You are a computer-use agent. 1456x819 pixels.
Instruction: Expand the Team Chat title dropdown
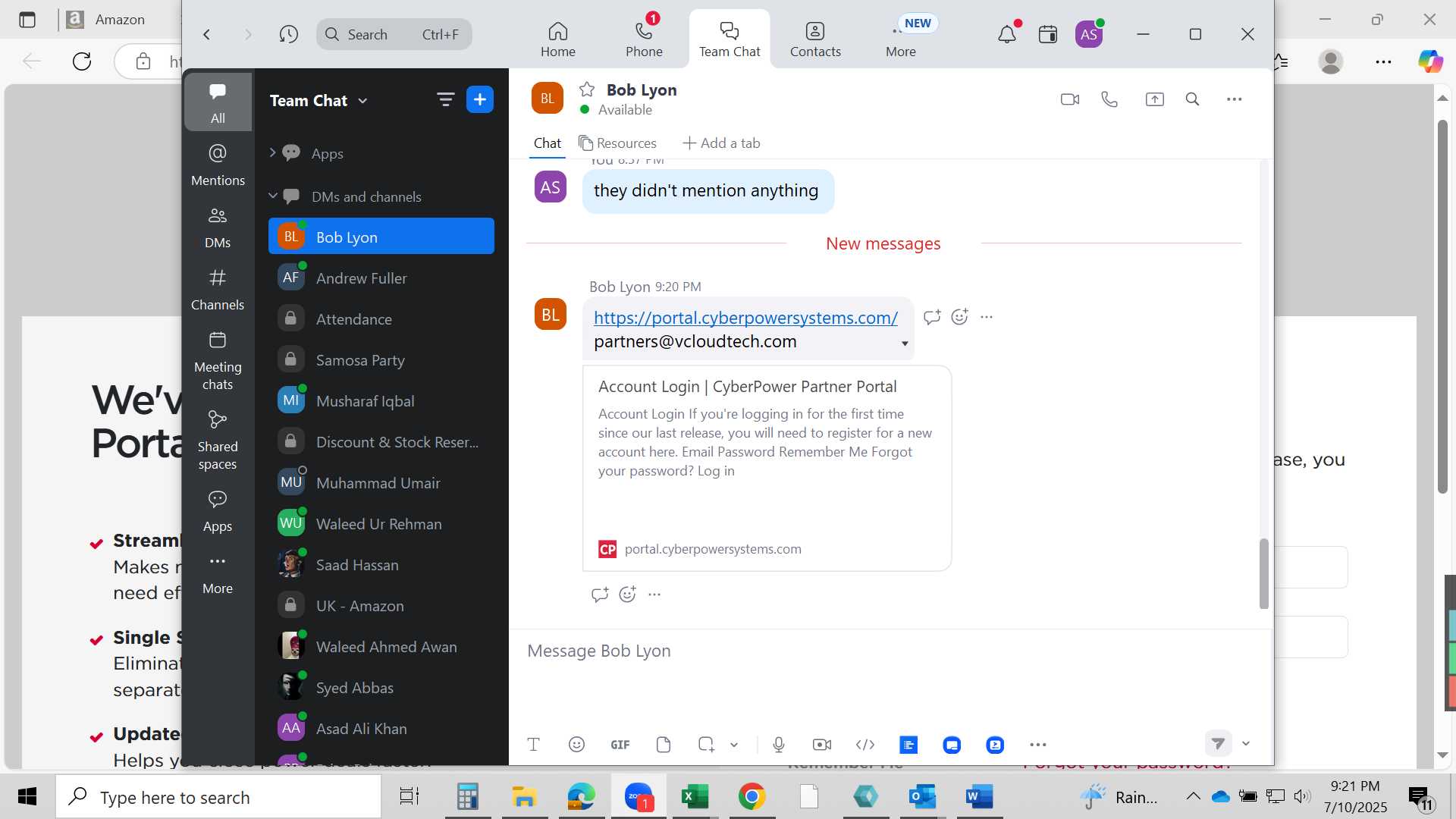(x=362, y=101)
